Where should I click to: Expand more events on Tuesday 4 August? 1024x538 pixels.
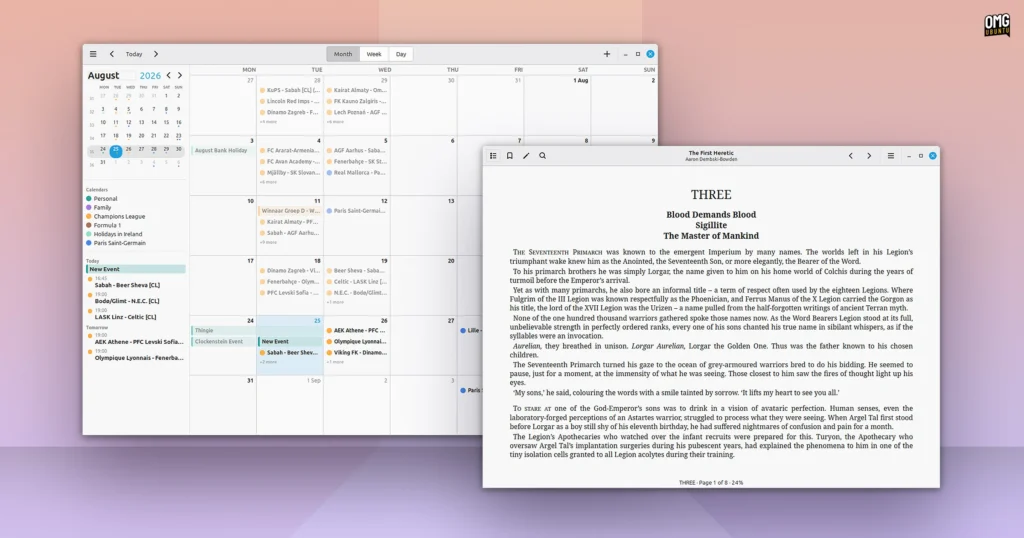(x=268, y=182)
